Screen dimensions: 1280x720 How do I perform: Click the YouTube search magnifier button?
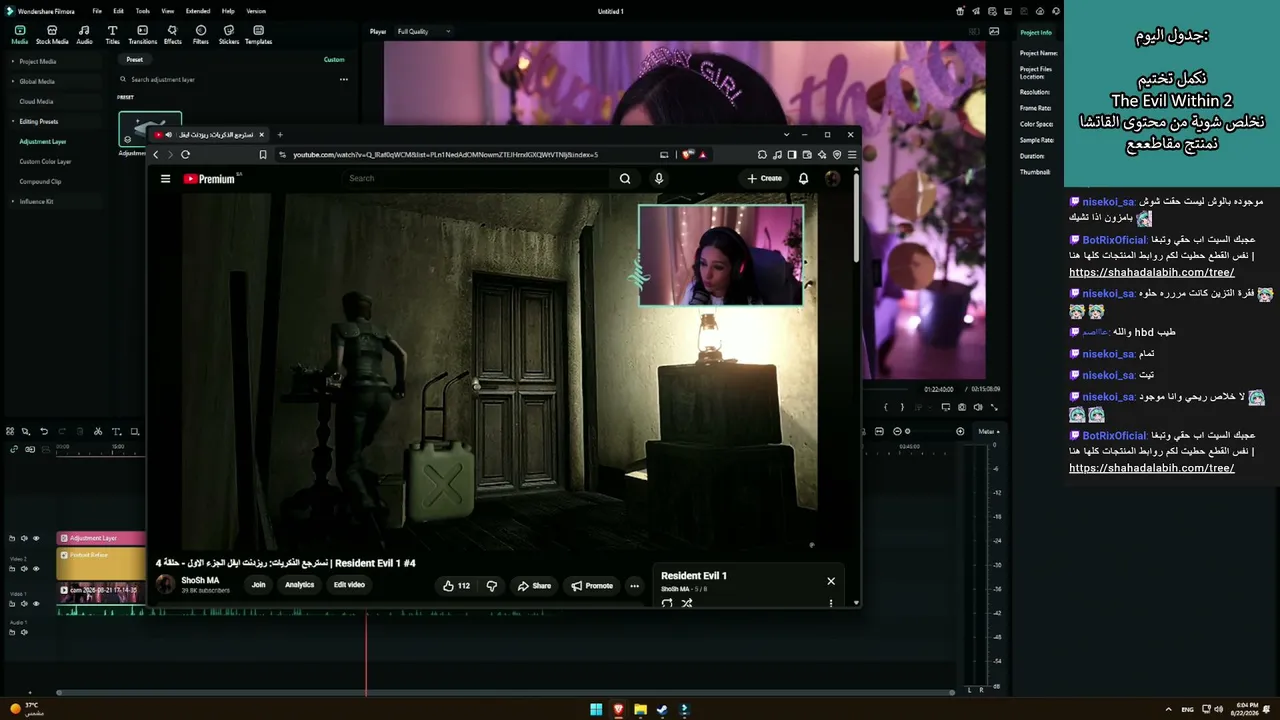click(x=625, y=178)
